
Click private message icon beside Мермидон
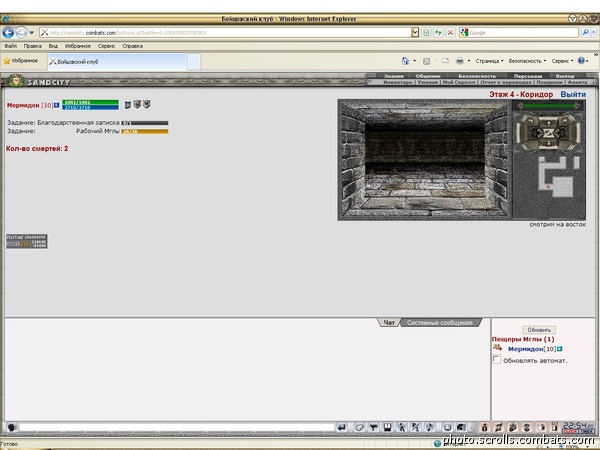tap(497, 347)
